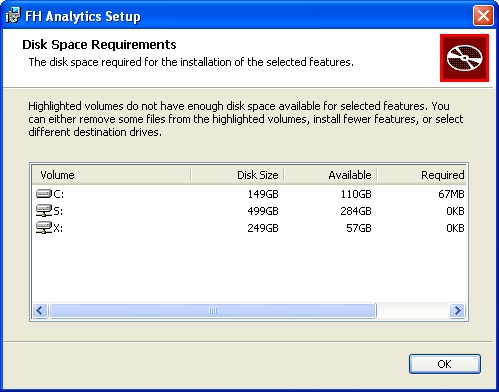The image size is (499, 392).
Task: Click the OK button
Action: tap(445, 364)
